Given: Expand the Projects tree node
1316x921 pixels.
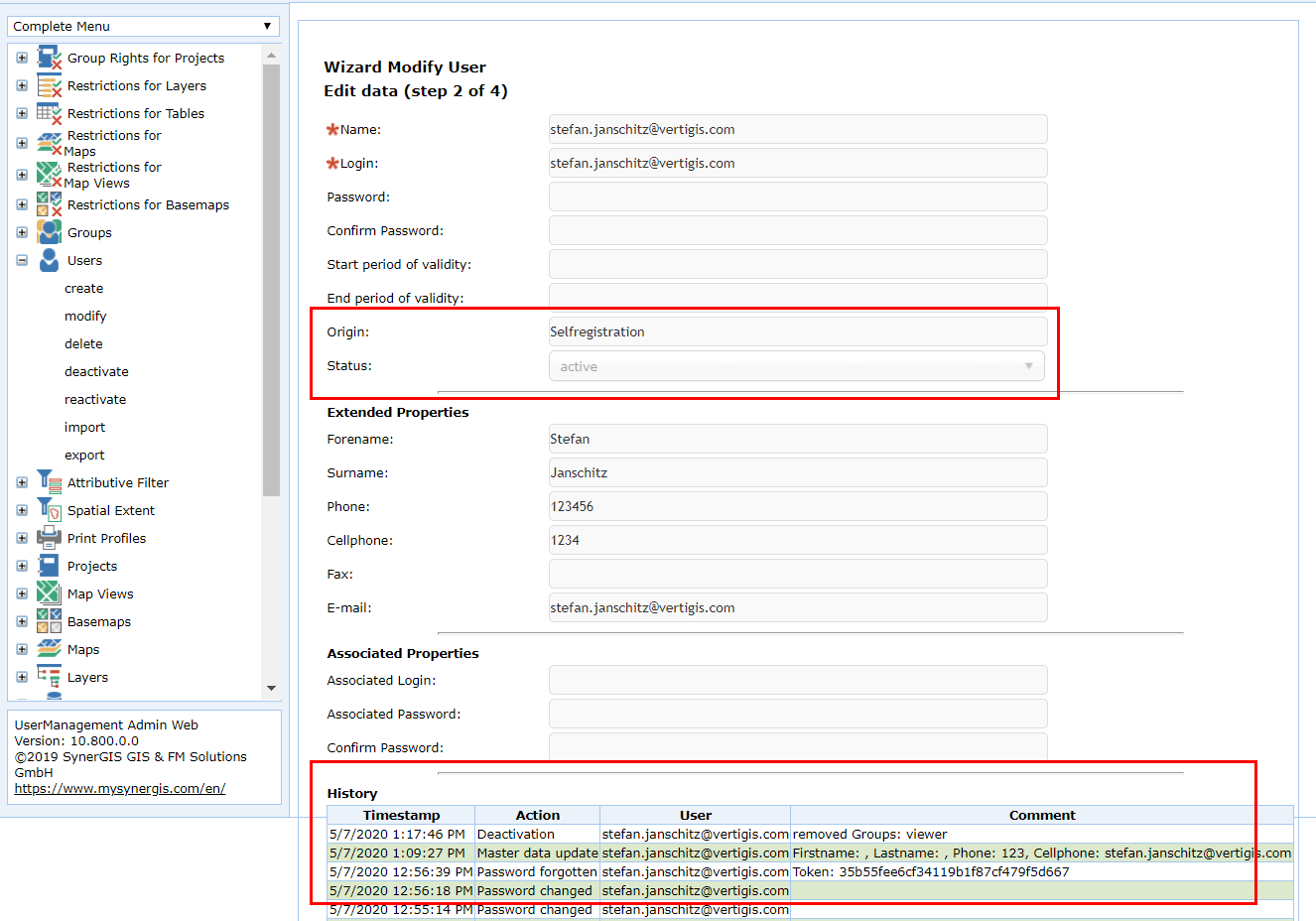Looking at the screenshot, I should pos(22,567).
